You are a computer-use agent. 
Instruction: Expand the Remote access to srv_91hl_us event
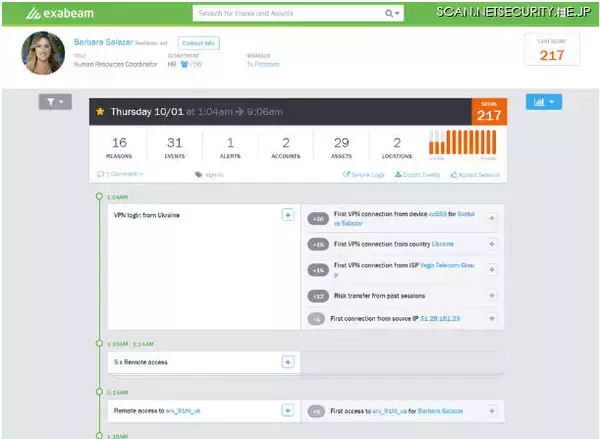(287, 410)
